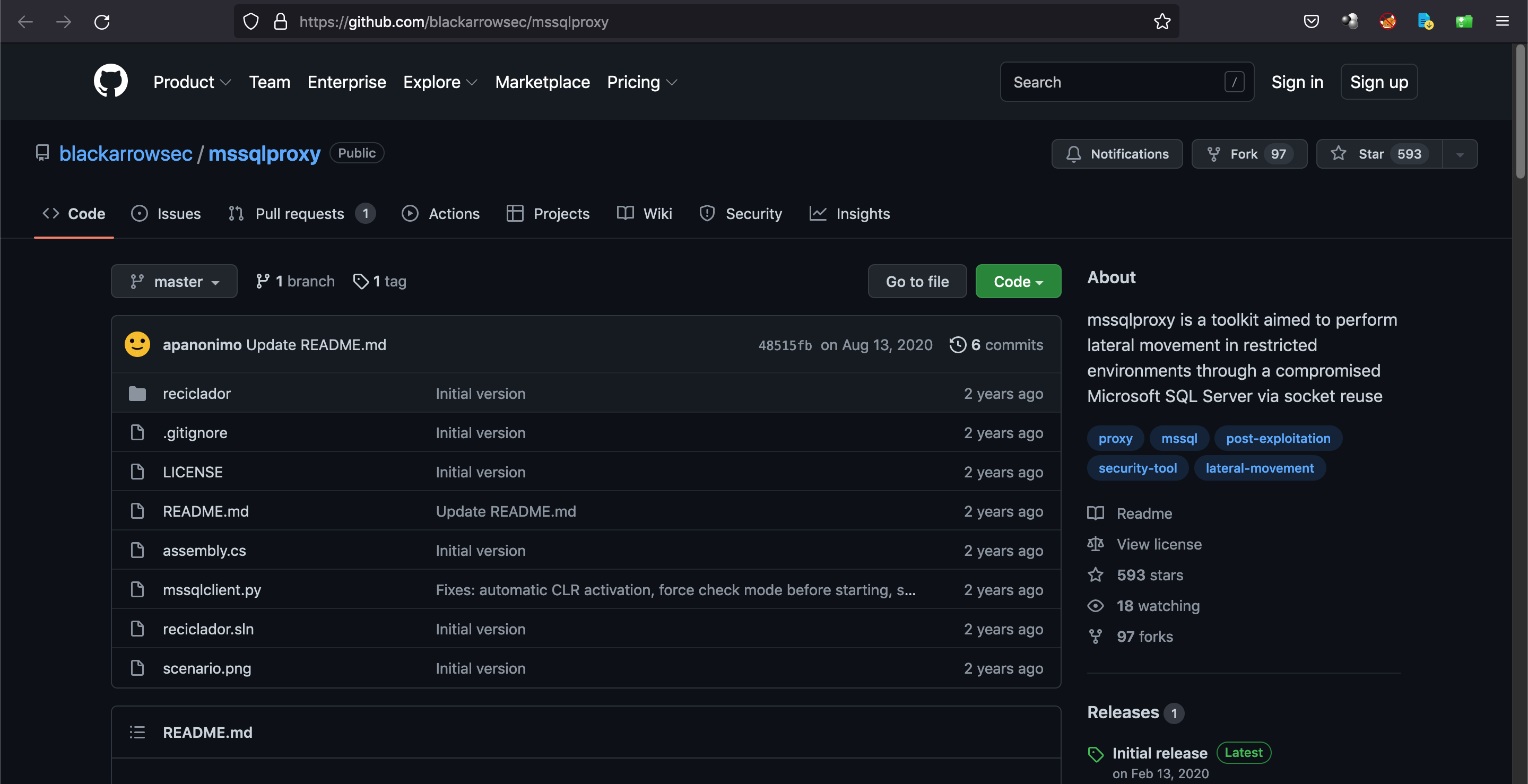Open the LICENSE file
The height and width of the screenshot is (784, 1528).
[193, 472]
